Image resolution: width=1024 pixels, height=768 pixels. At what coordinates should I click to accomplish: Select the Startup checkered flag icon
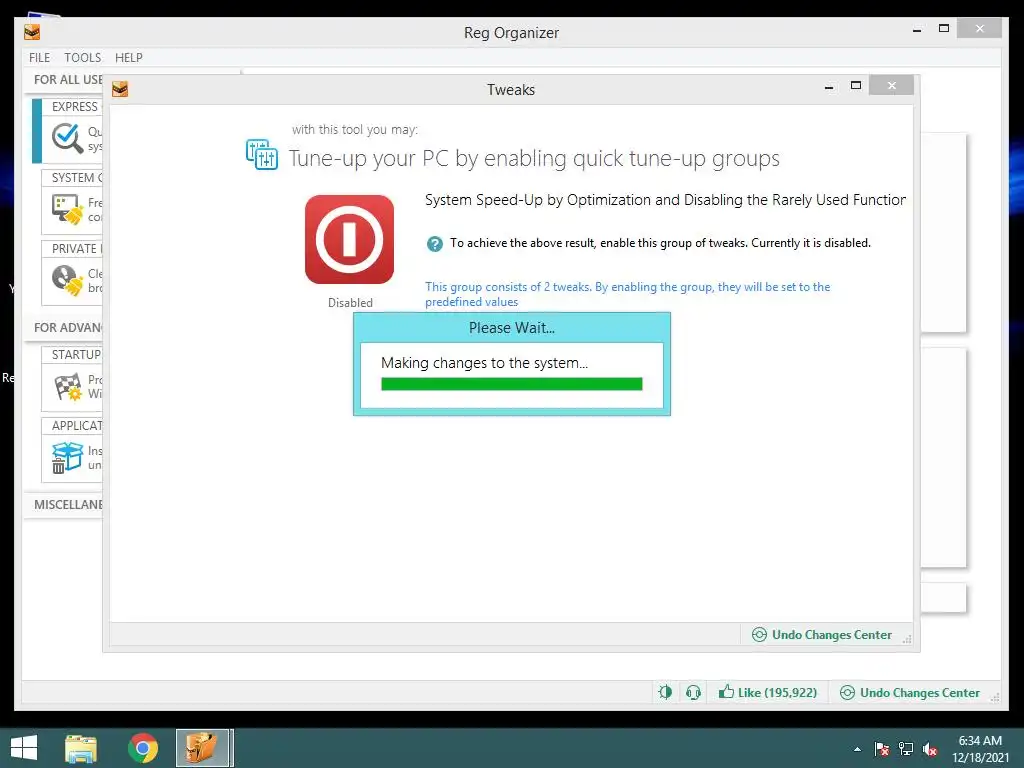click(x=67, y=387)
